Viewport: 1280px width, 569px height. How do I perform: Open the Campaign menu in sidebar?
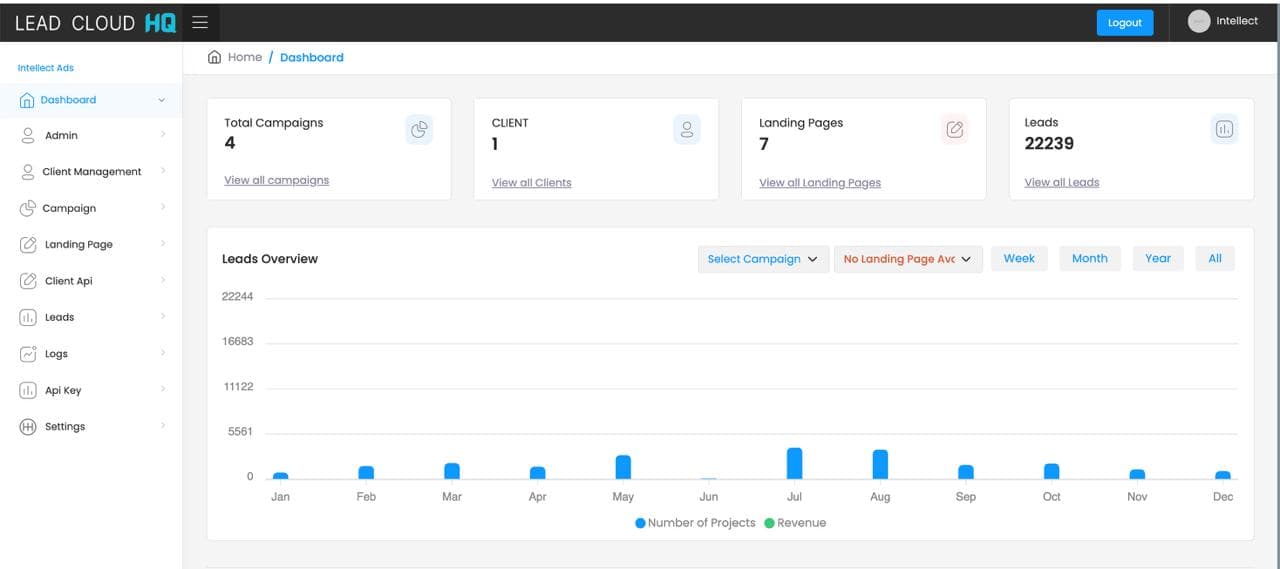click(69, 208)
